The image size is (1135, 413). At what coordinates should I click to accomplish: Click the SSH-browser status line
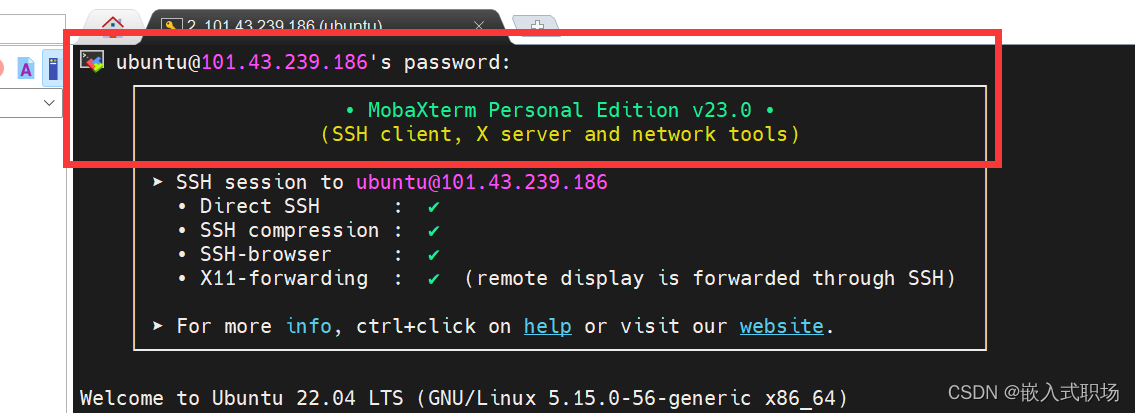pyautogui.click(x=308, y=255)
